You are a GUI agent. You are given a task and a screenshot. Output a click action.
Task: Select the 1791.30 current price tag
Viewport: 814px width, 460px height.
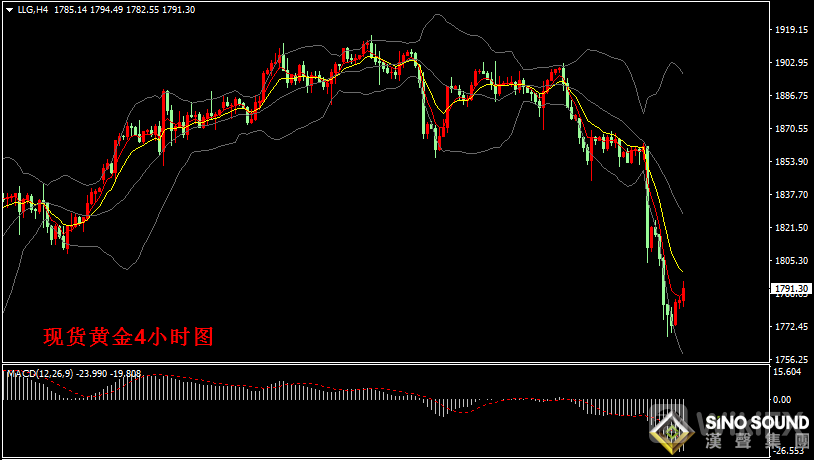pos(791,288)
